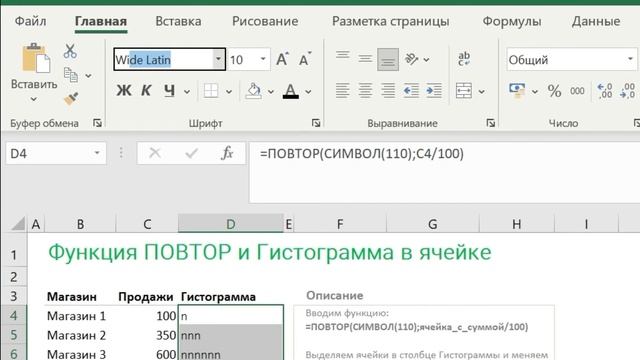Increase indent
This screenshot has width=640, height=360.
pos(434,91)
